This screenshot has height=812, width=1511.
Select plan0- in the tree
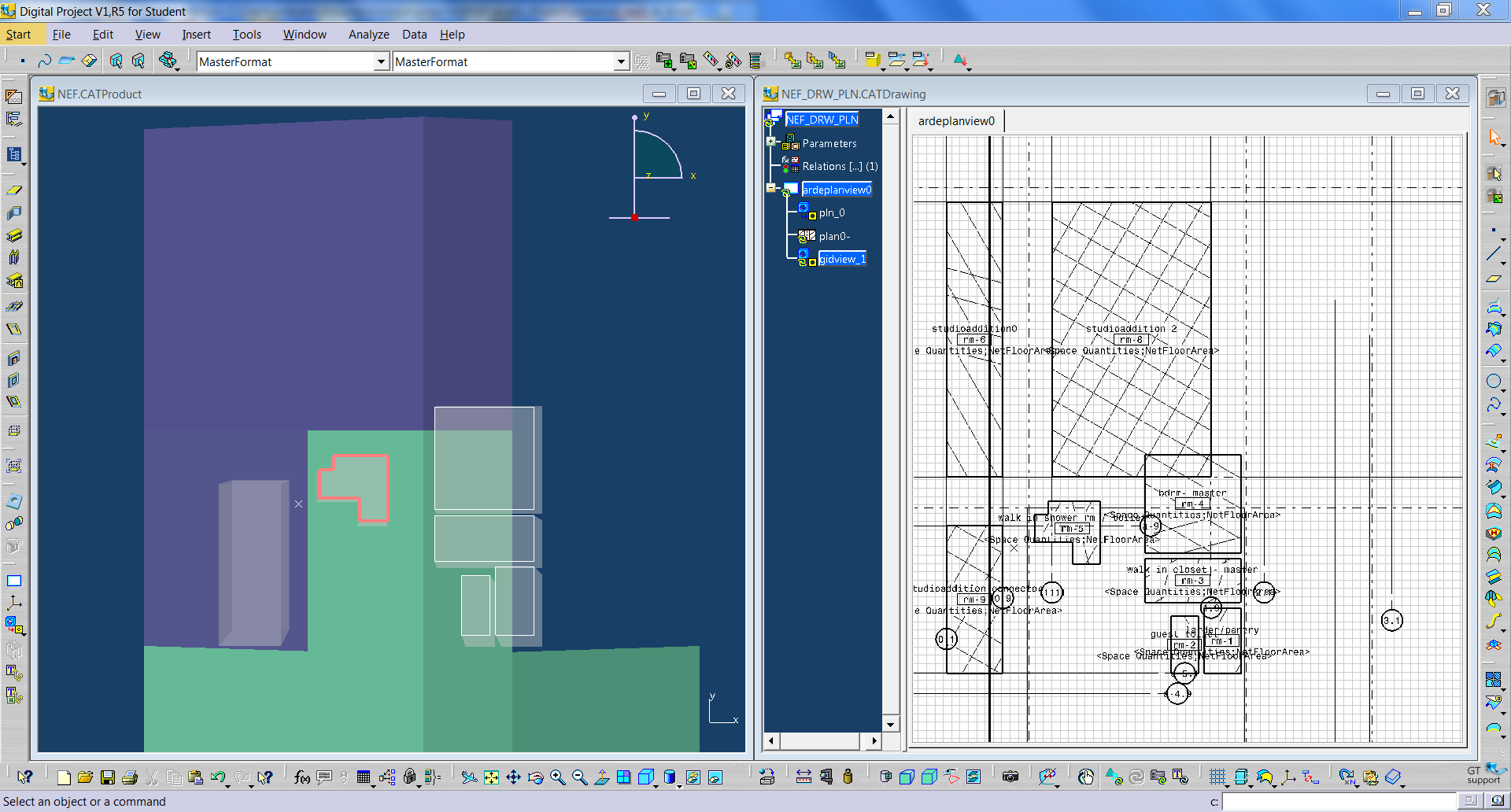[x=834, y=236]
